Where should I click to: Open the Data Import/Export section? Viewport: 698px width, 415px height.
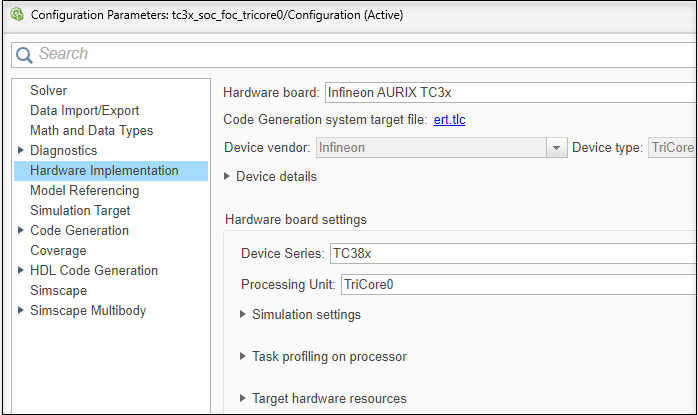pyautogui.click(x=84, y=111)
